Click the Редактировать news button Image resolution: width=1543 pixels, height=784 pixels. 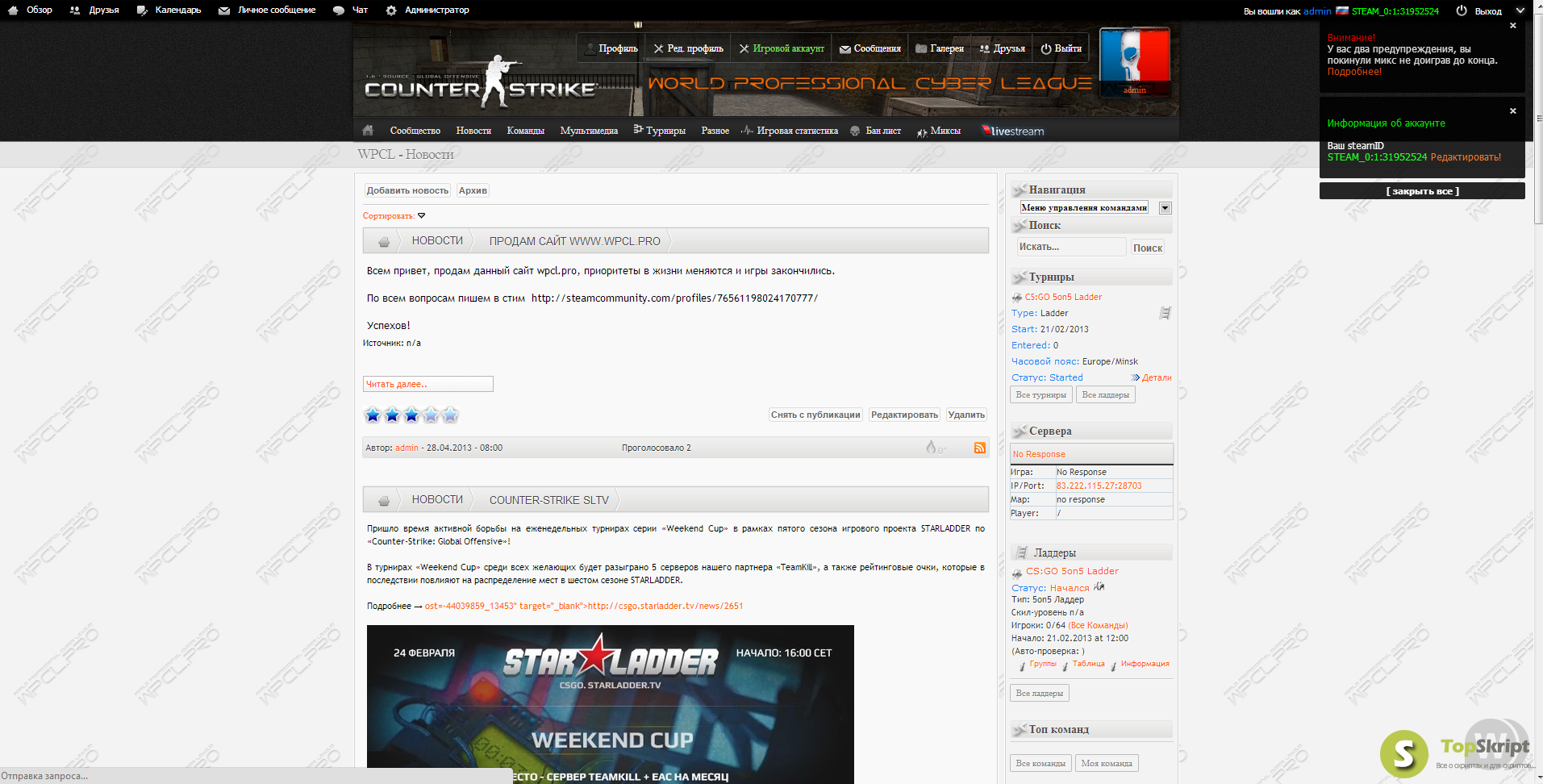click(904, 415)
